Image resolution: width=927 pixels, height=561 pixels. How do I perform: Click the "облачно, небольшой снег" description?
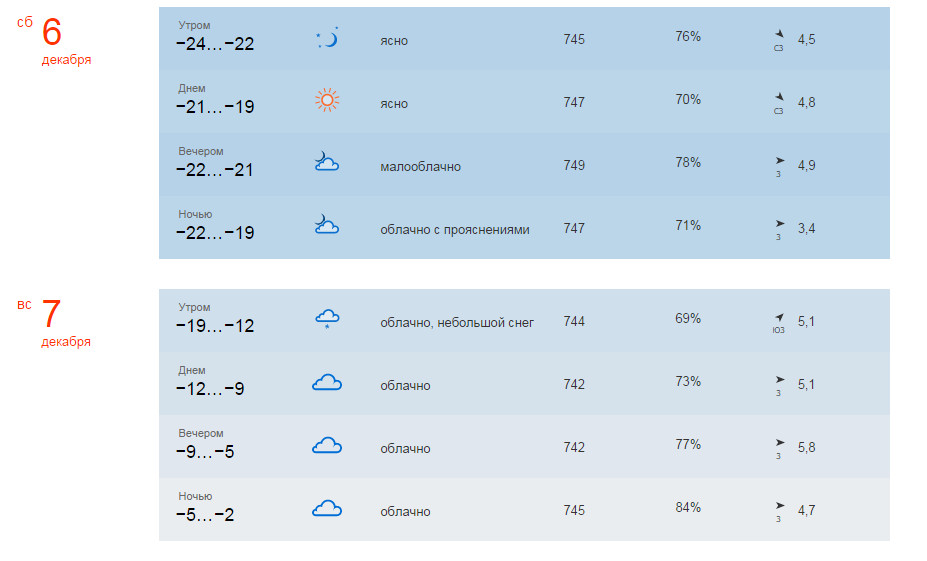click(x=457, y=323)
